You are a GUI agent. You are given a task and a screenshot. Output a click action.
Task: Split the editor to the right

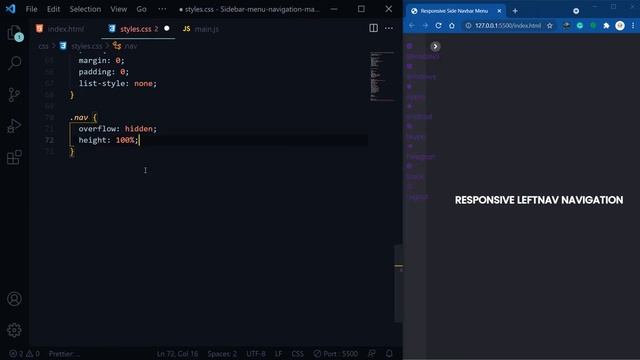click(x=373, y=28)
